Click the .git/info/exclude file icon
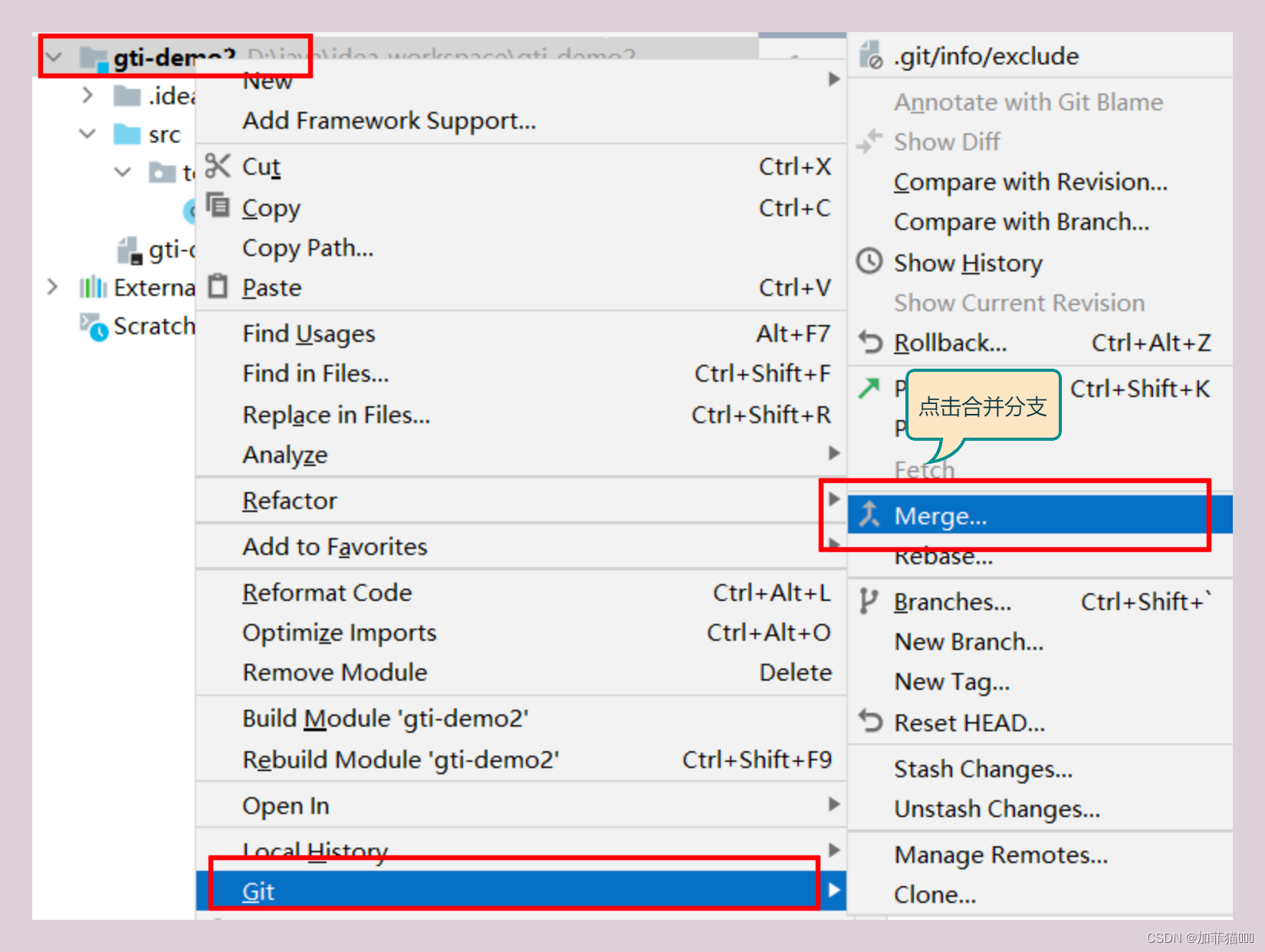Image resolution: width=1265 pixels, height=952 pixels. [870, 55]
